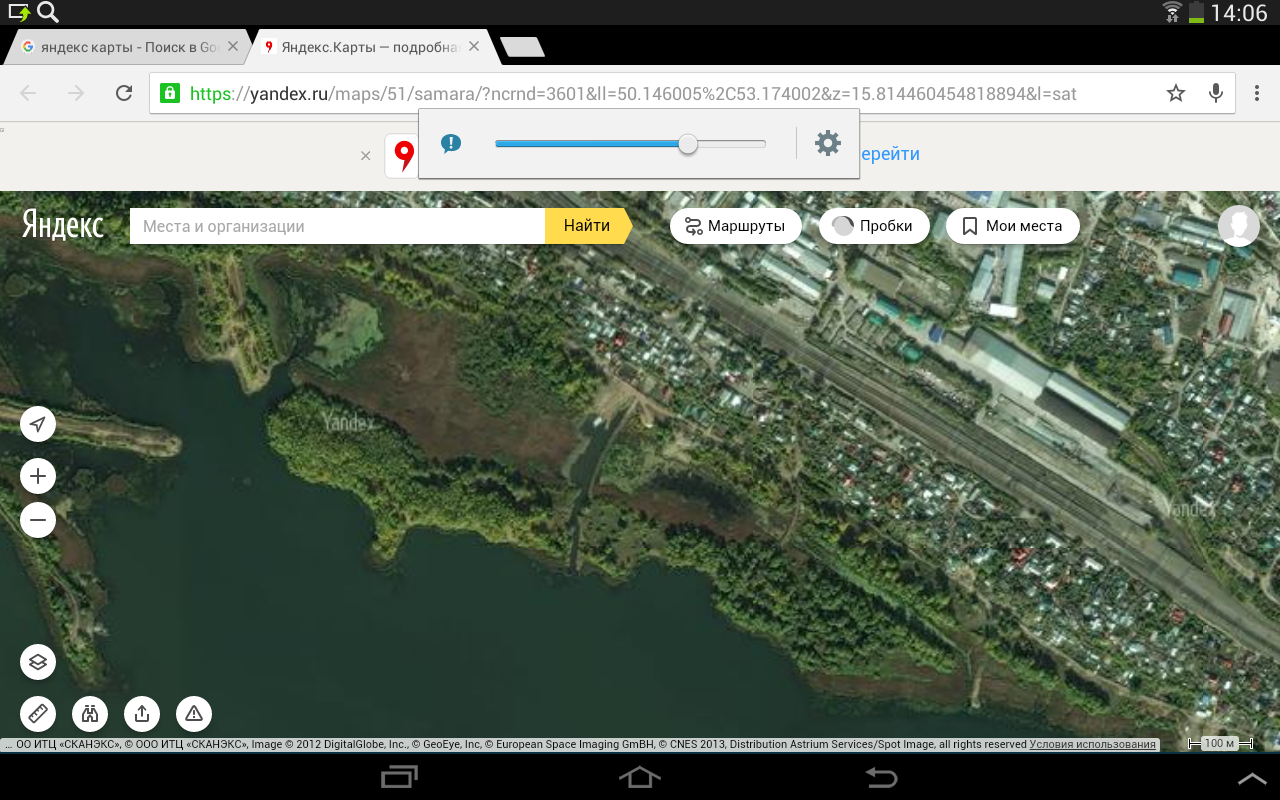
Task: Focus the Места и организации search field
Action: (x=337, y=226)
